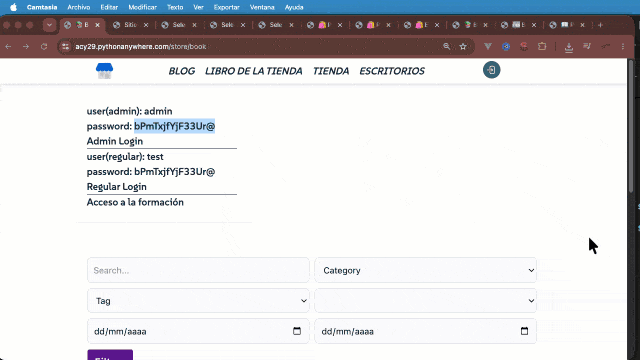Screen dimensions: 640x360
Task: Open the Modificar menu
Action: coord(142,7)
